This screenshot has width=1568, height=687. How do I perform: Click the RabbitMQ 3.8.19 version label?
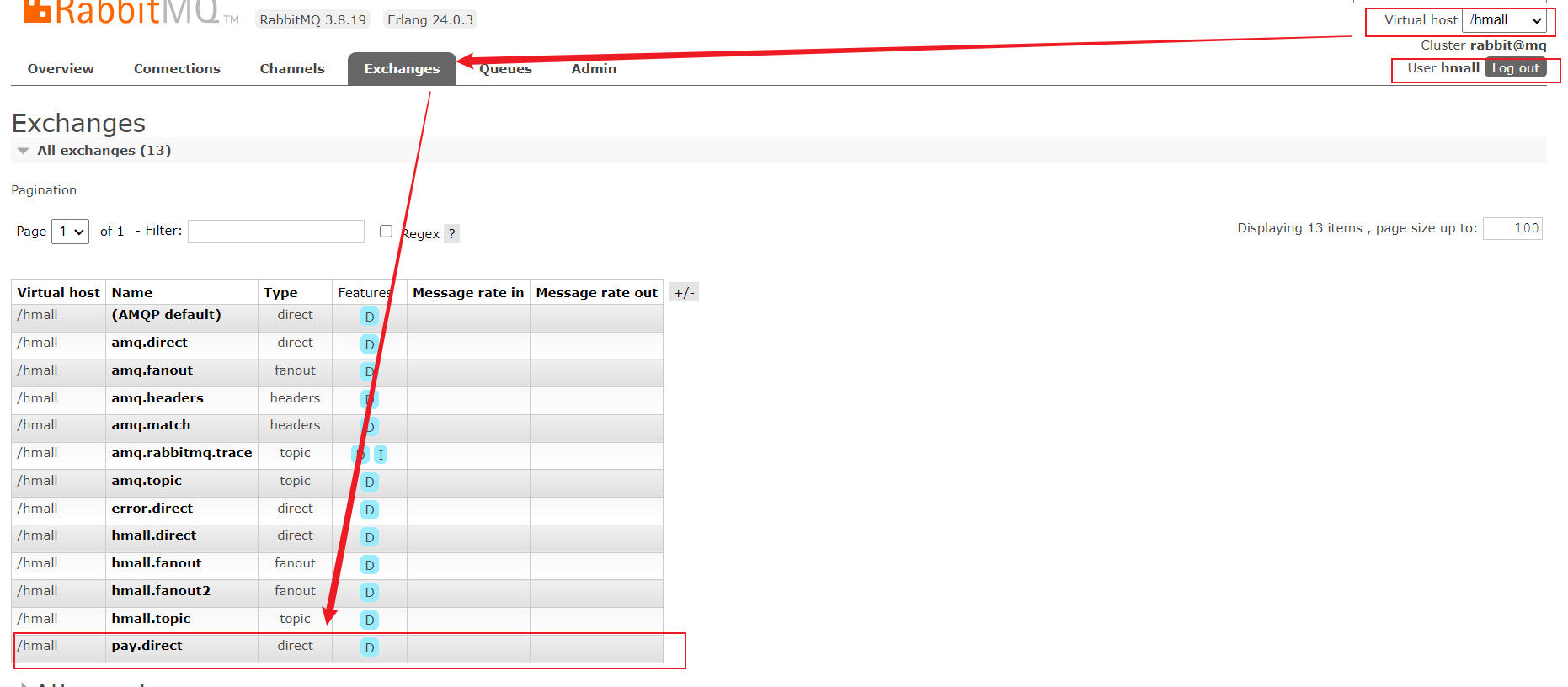313,19
